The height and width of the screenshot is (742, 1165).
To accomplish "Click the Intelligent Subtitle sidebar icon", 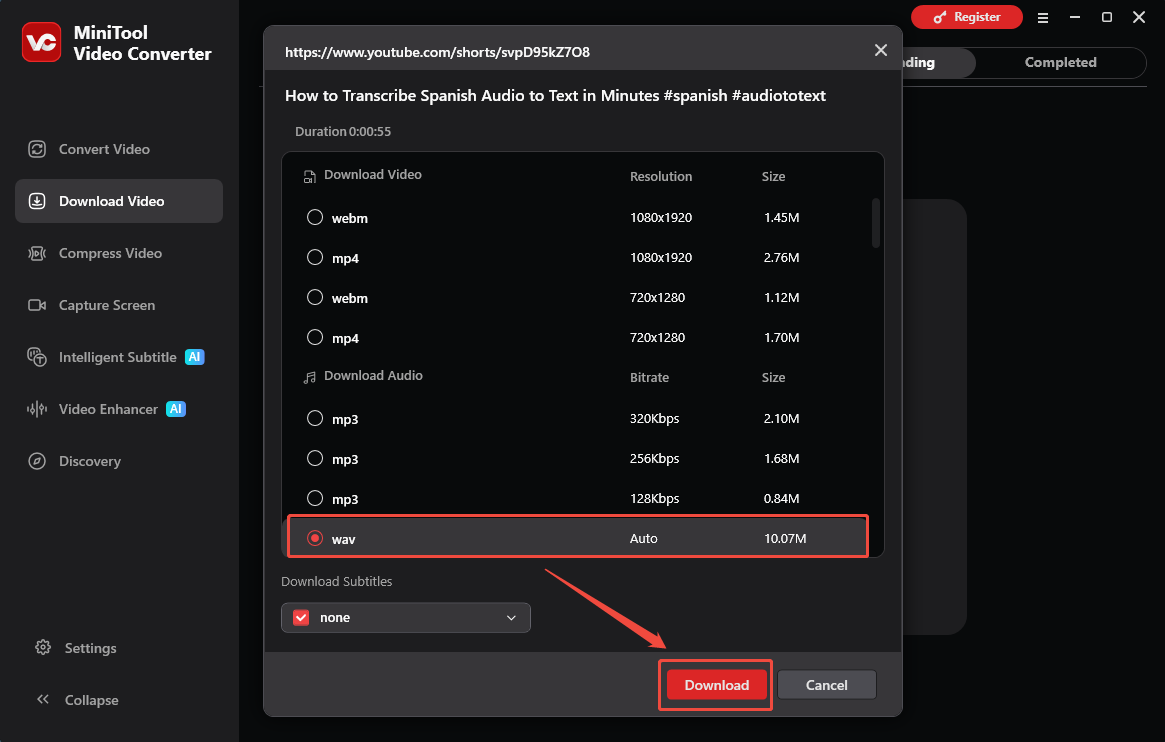I will pos(37,357).
